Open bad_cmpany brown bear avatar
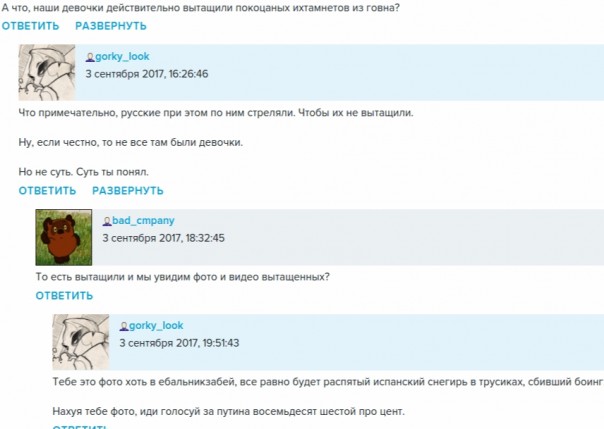 [x=64, y=237]
